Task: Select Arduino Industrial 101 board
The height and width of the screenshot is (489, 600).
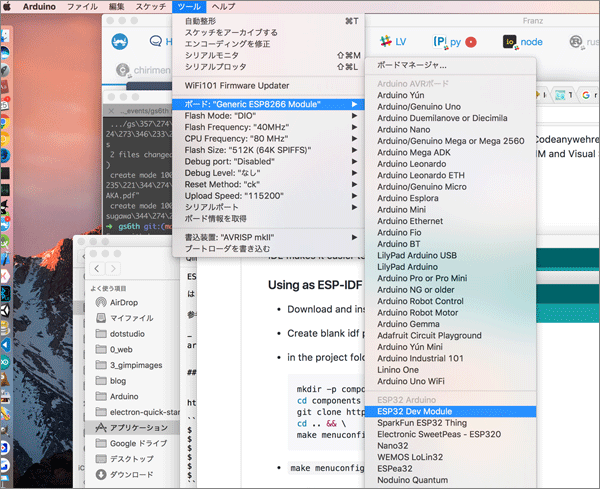Action: click(450, 359)
